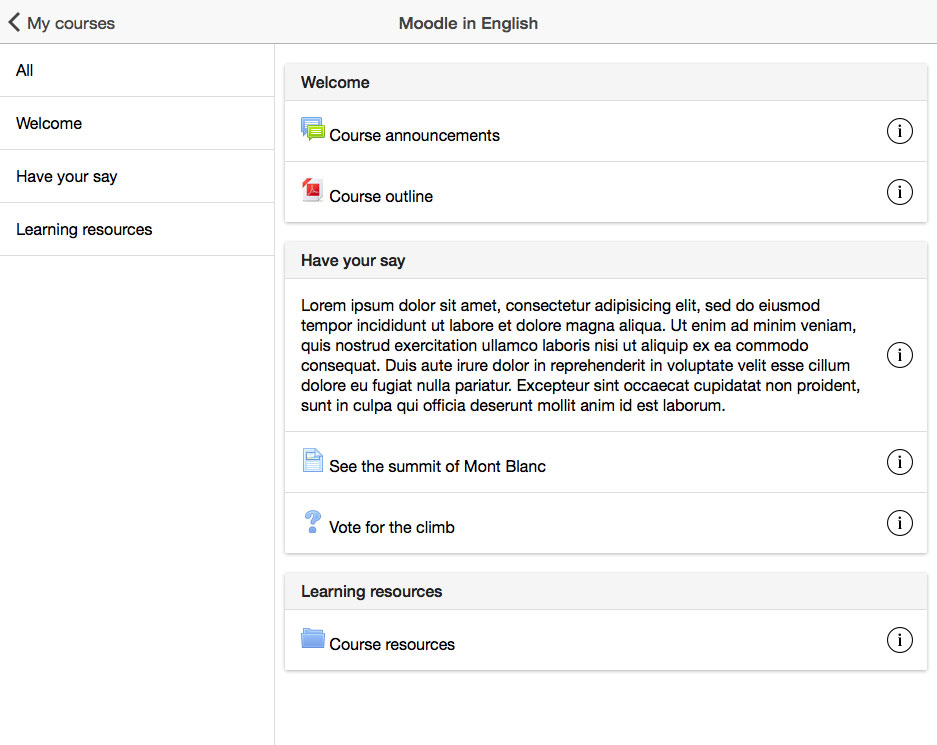937x745 pixels.
Task: Open the Course announcements link
Action: pyautogui.click(x=414, y=136)
